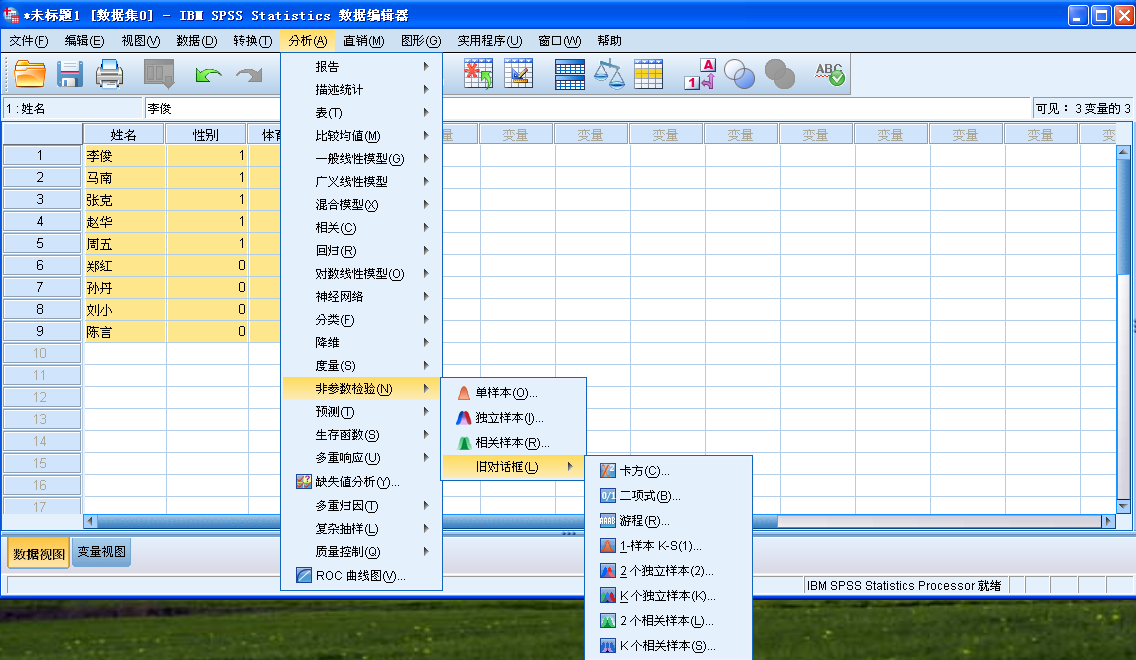Expand the 旧对话框(L) submenu
The image size is (1136, 660).
pyautogui.click(x=513, y=467)
